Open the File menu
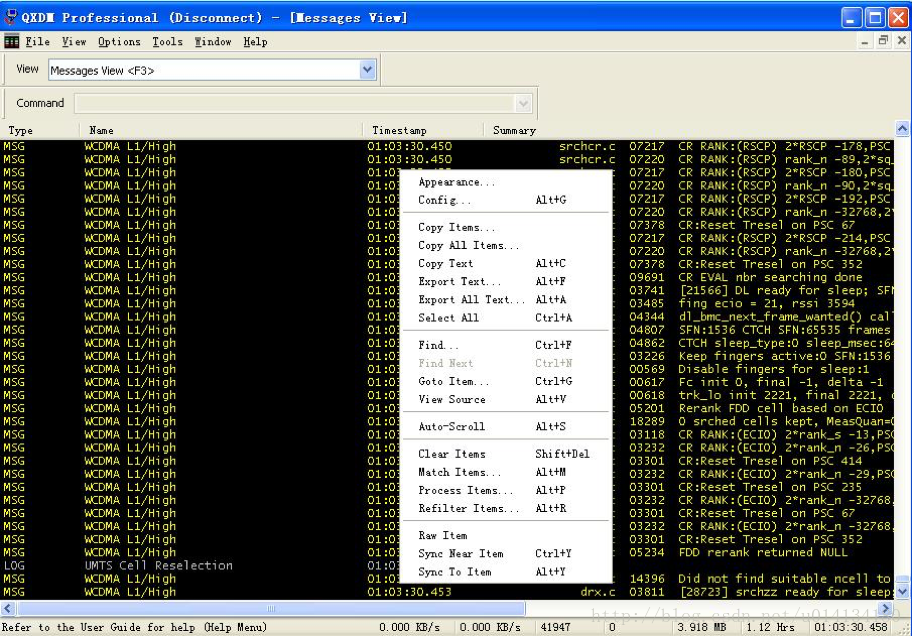The height and width of the screenshot is (636, 912). [37, 42]
